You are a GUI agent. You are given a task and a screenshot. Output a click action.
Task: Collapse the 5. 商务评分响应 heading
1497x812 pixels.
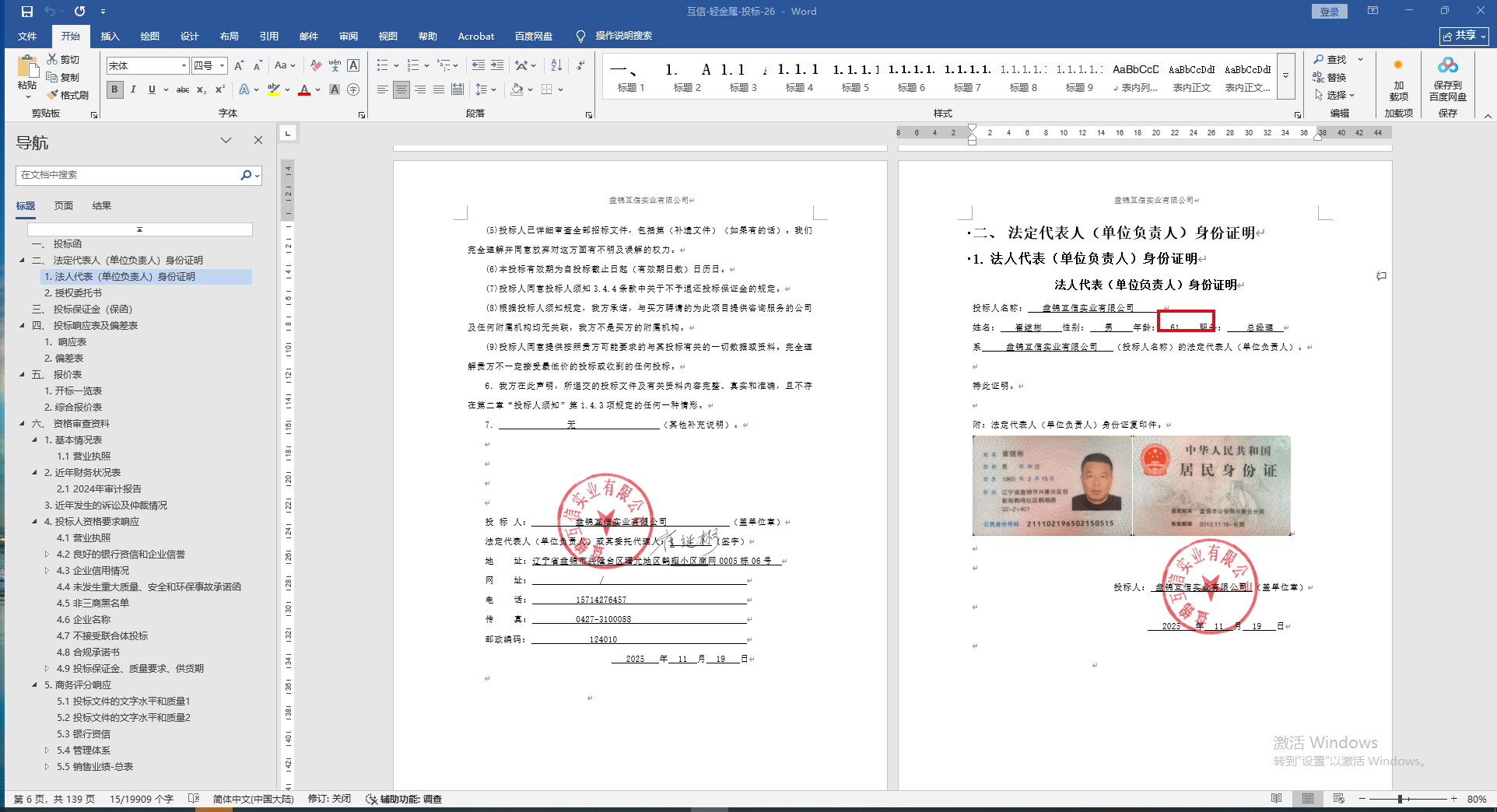tap(34, 685)
